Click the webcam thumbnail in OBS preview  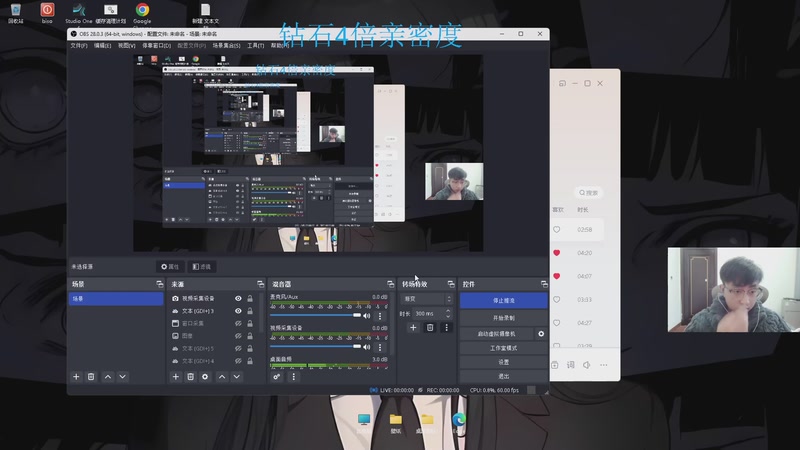(x=454, y=182)
